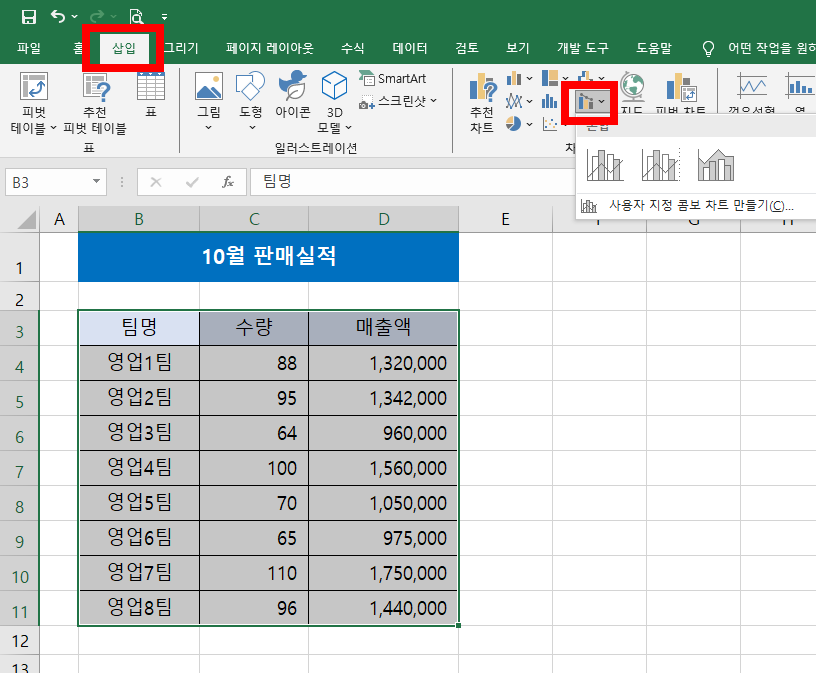Viewport: 816px width, 673px height.
Task: Click the formula bar cancel X icon
Action: tap(156, 182)
